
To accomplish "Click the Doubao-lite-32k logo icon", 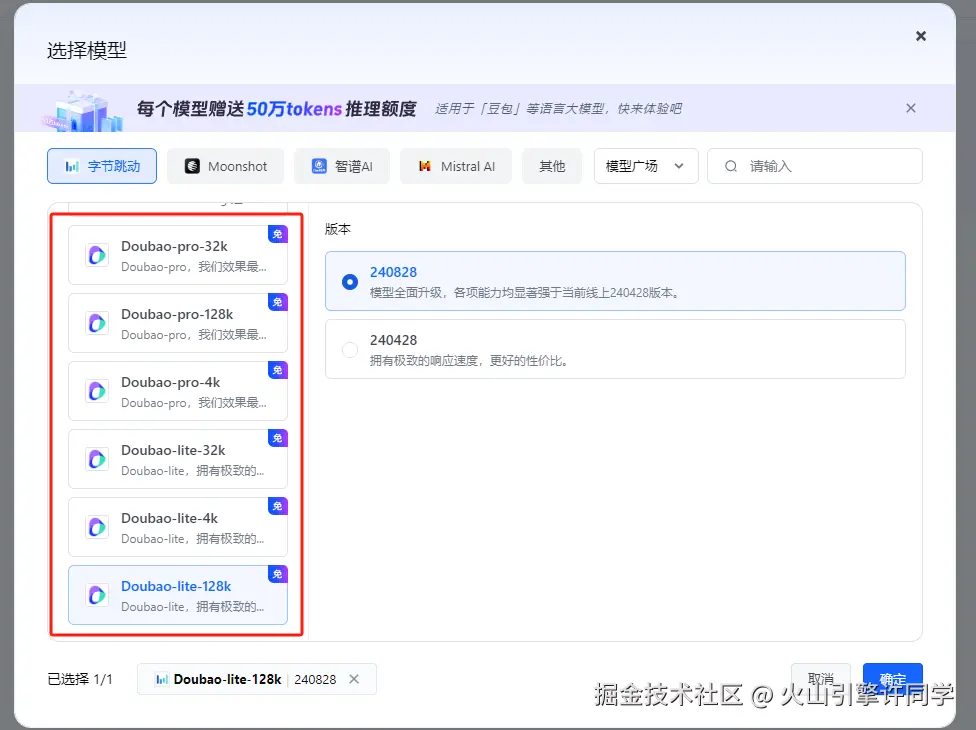I will (96, 459).
